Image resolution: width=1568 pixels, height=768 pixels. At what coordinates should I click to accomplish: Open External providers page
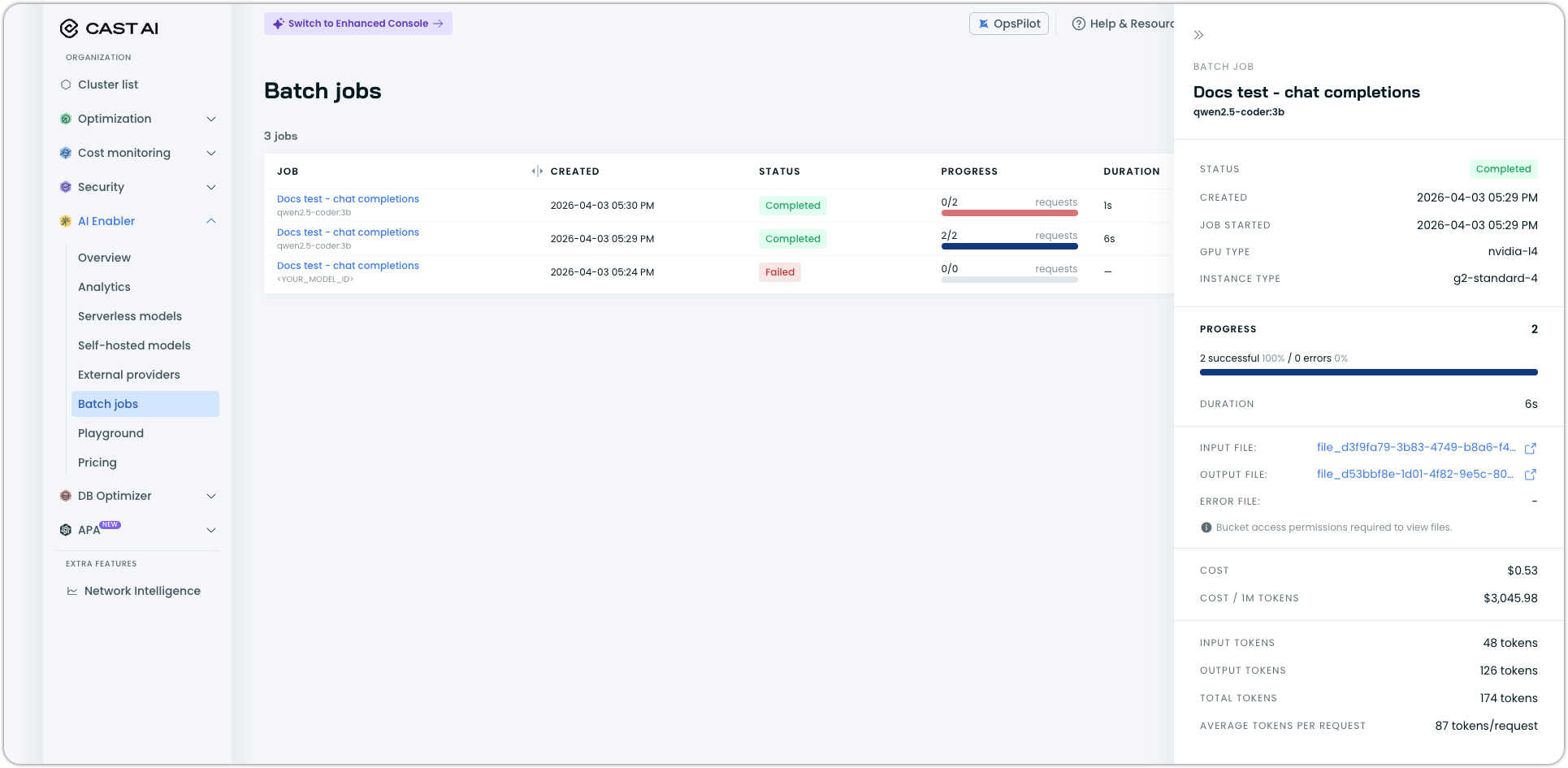click(129, 375)
